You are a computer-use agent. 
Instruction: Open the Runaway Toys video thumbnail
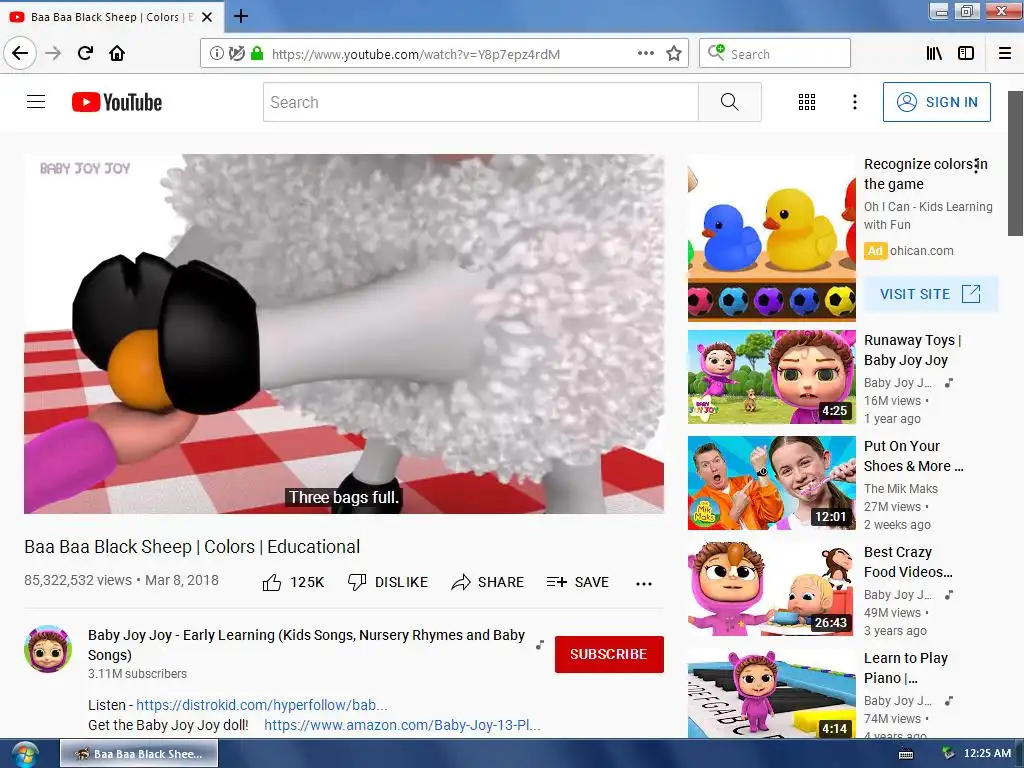click(x=771, y=377)
